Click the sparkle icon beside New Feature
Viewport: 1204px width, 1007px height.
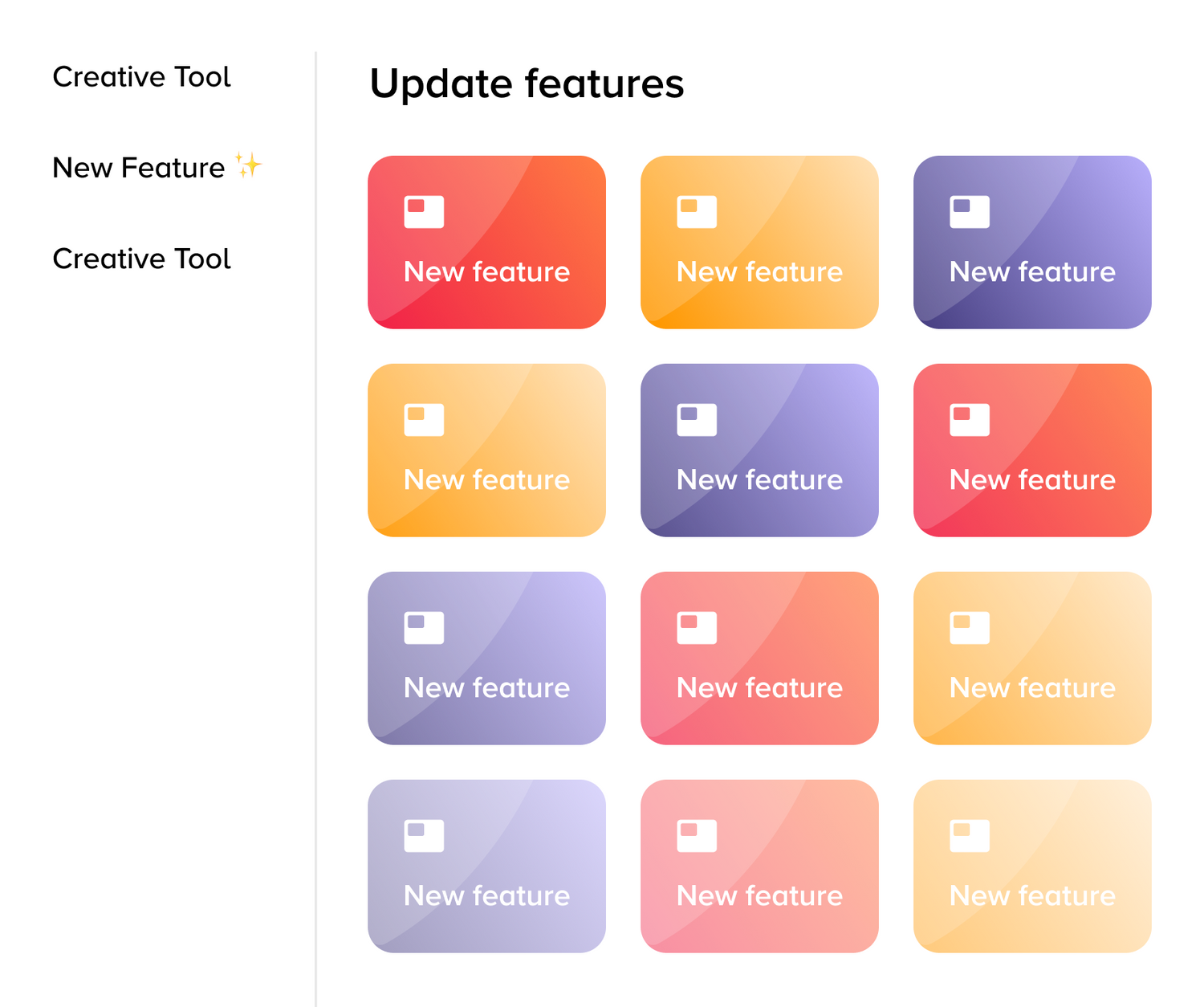(249, 165)
